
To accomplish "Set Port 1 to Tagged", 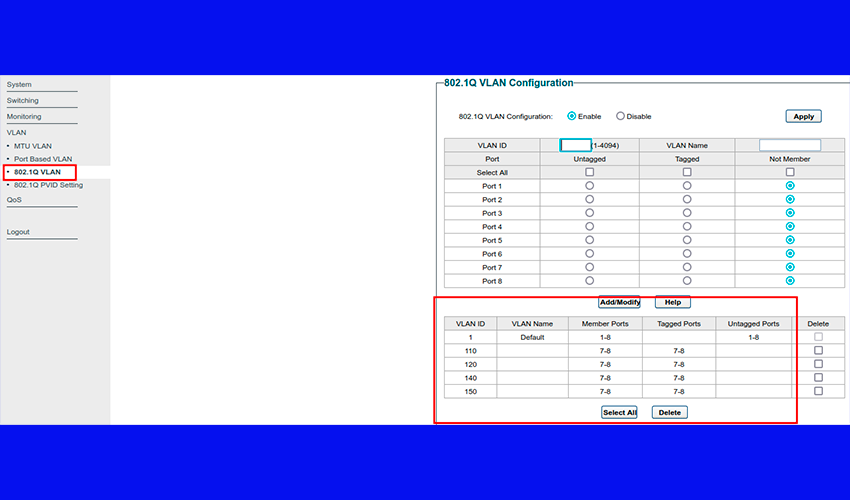I will tap(687, 185).
